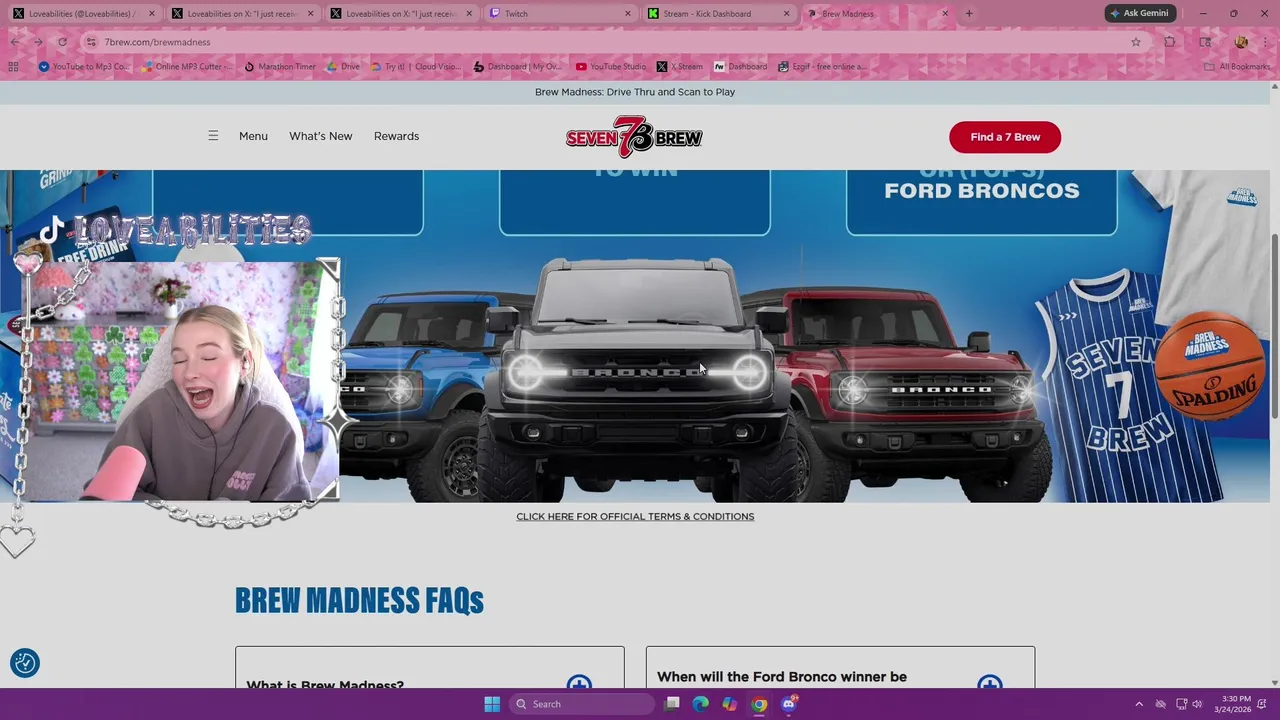Screen dimensions: 1280x720
Task: Open the Chrome three-dot menu
Action: [1265, 42]
